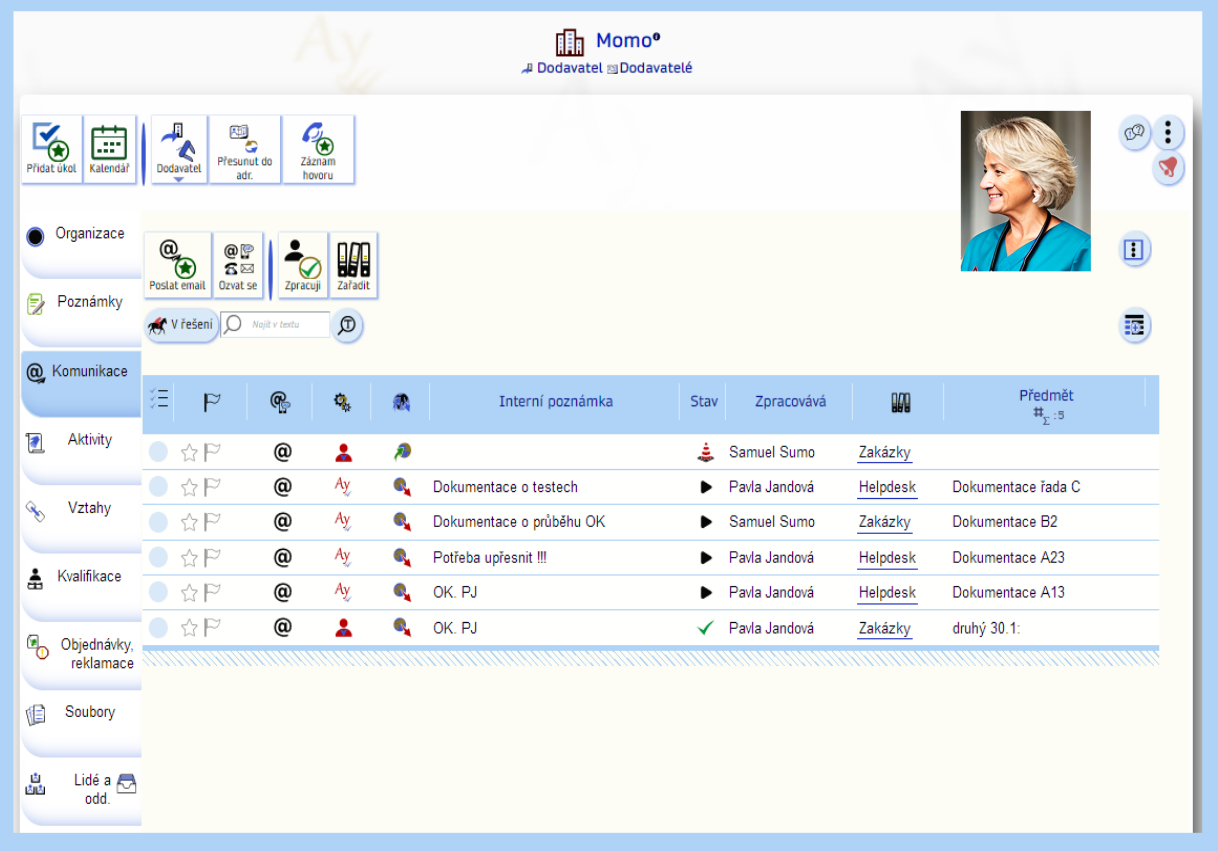Open Helpdesk link in Dokumentace řada C row
Image resolution: width=1218 pixels, height=851 pixels.
click(x=887, y=487)
